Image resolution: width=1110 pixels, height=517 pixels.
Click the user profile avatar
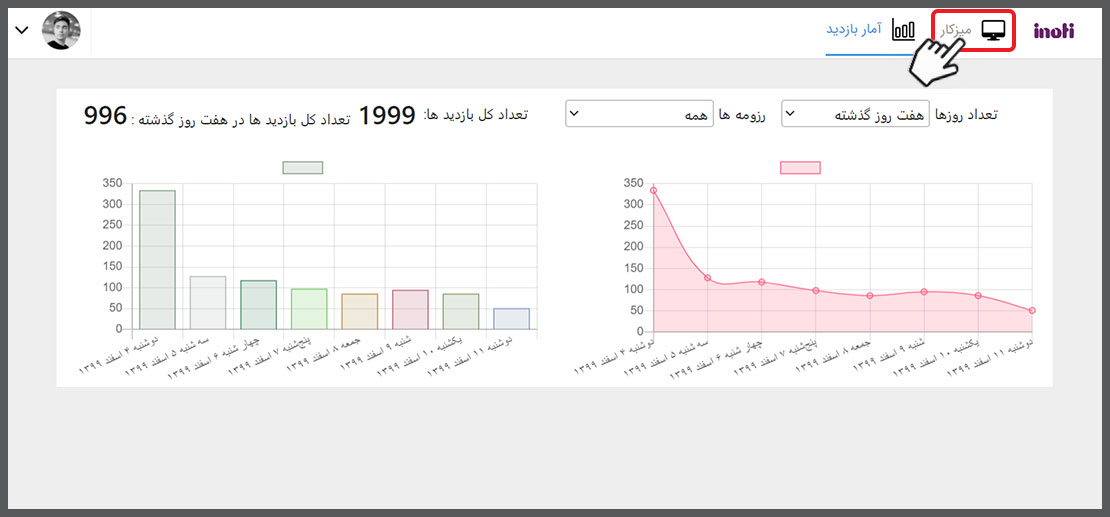[61, 31]
